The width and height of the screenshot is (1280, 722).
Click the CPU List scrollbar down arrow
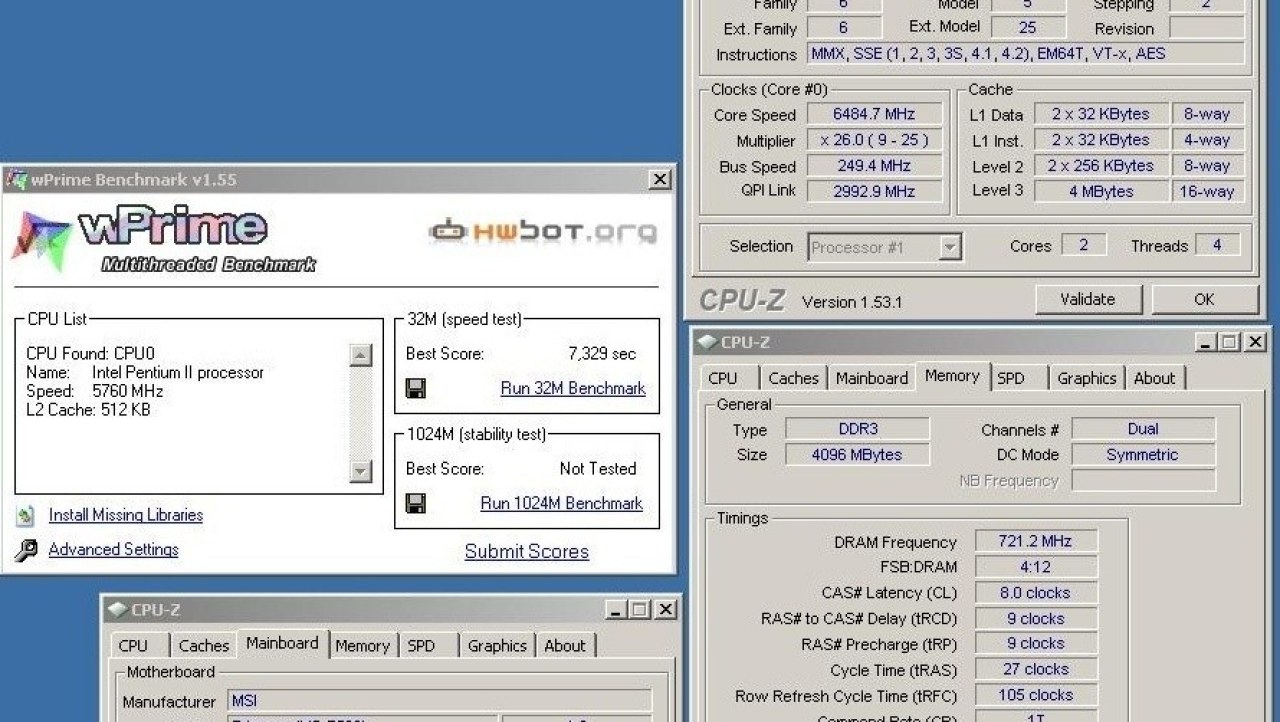pyautogui.click(x=361, y=471)
